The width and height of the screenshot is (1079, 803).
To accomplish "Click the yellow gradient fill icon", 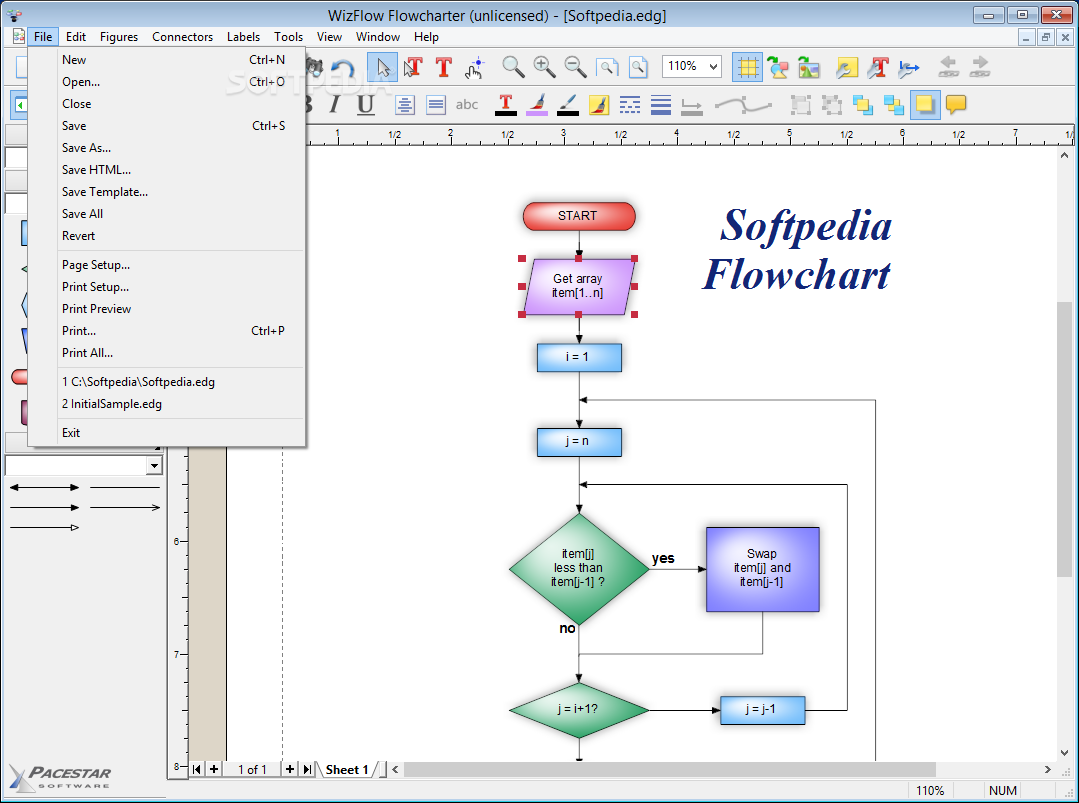I will [599, 105].
